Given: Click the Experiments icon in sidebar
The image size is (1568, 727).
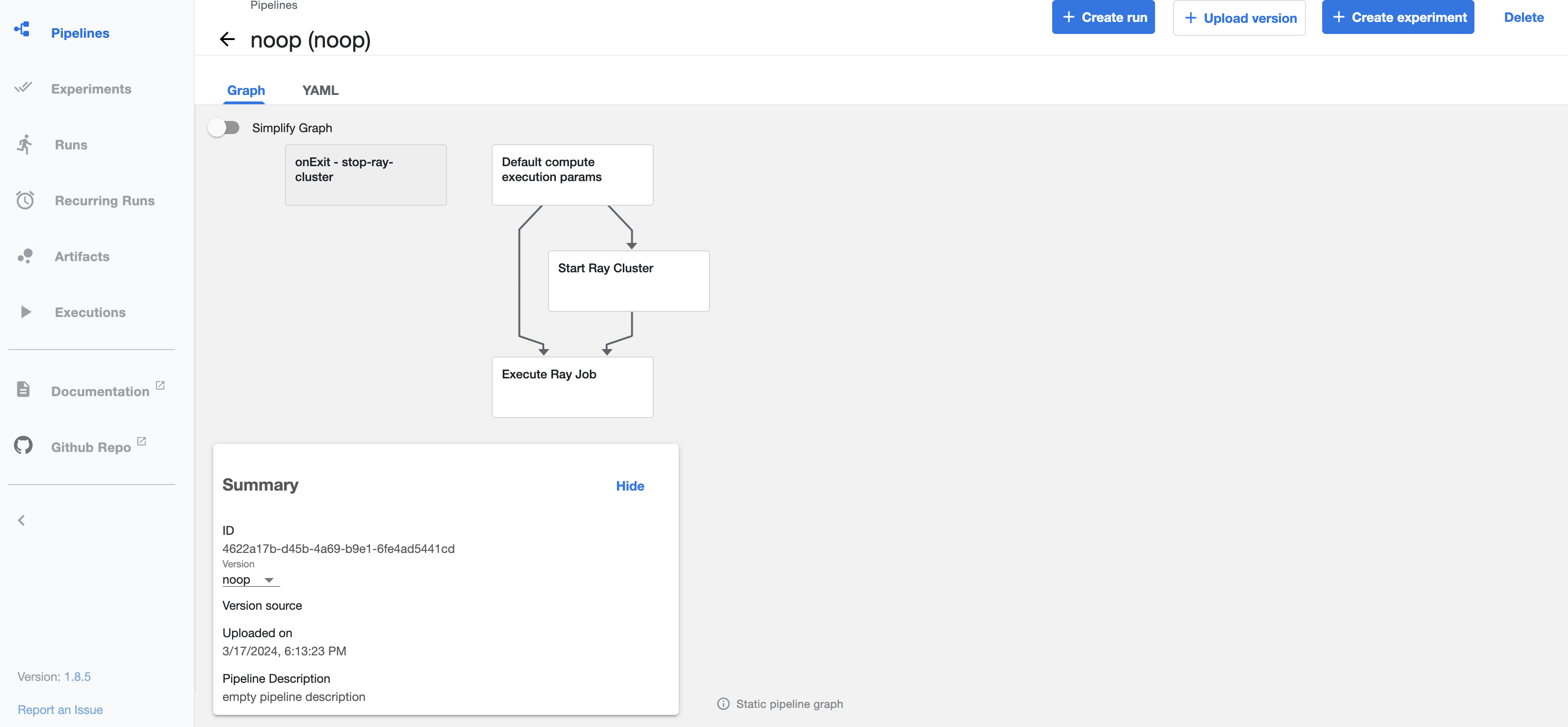Looking at the screenshot, I should click(x=26, y=88).
